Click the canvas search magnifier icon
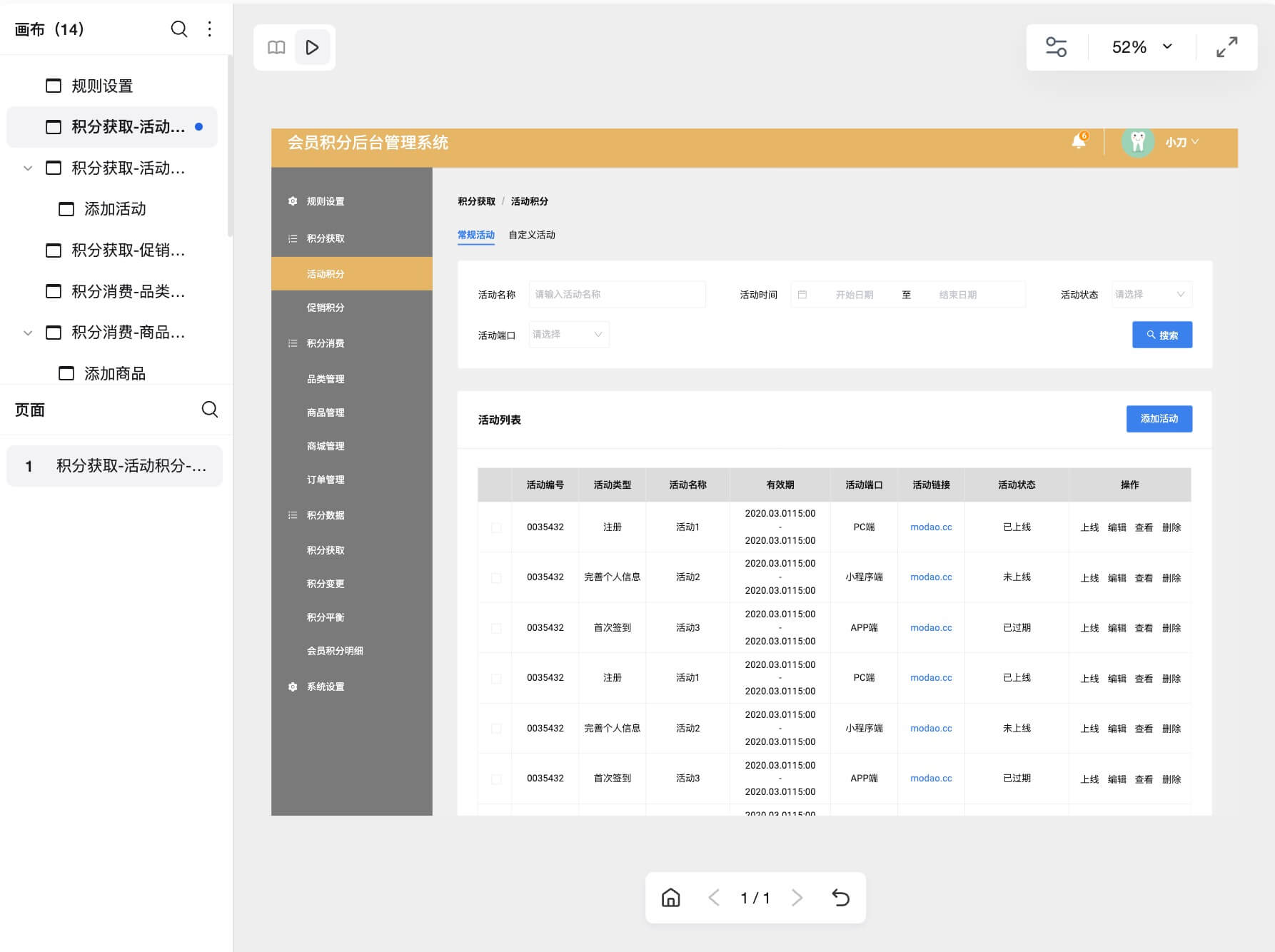Viewport: 1275px width, 952px height. [179, 29]
